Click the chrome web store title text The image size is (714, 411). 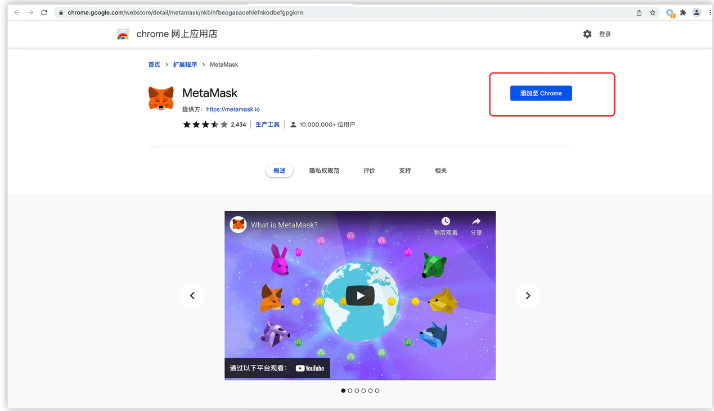(177, 34)
